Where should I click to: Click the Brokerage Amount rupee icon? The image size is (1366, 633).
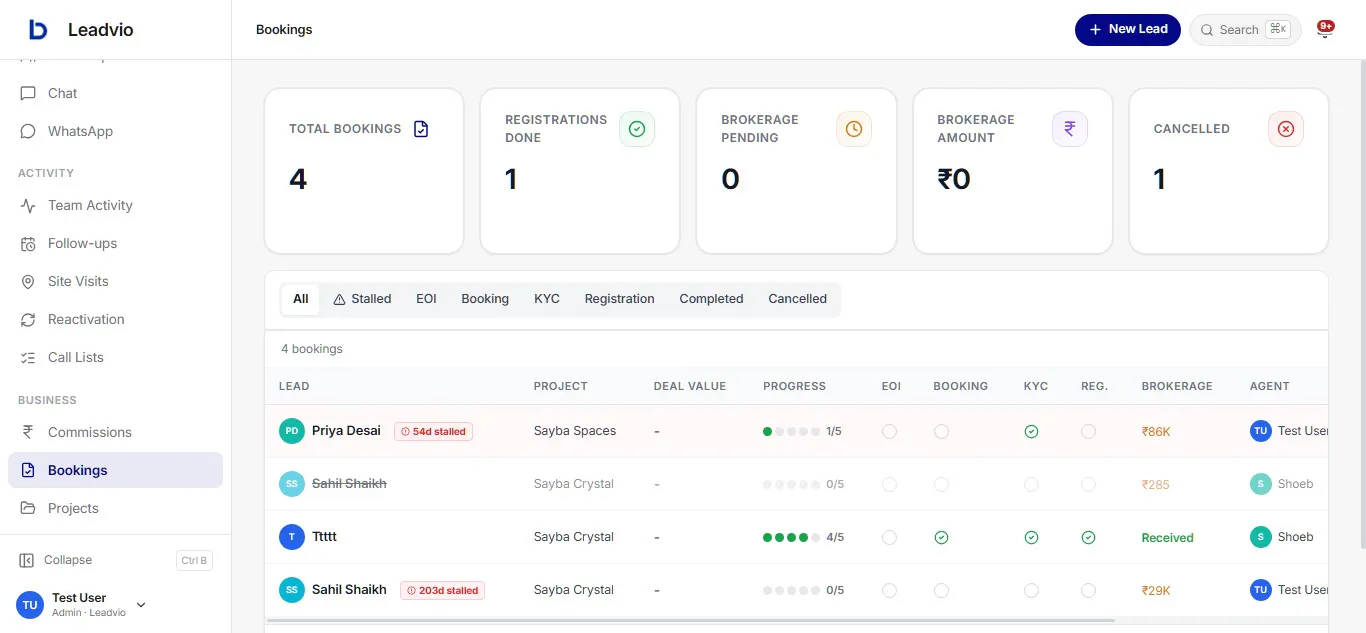(1069, 129)
